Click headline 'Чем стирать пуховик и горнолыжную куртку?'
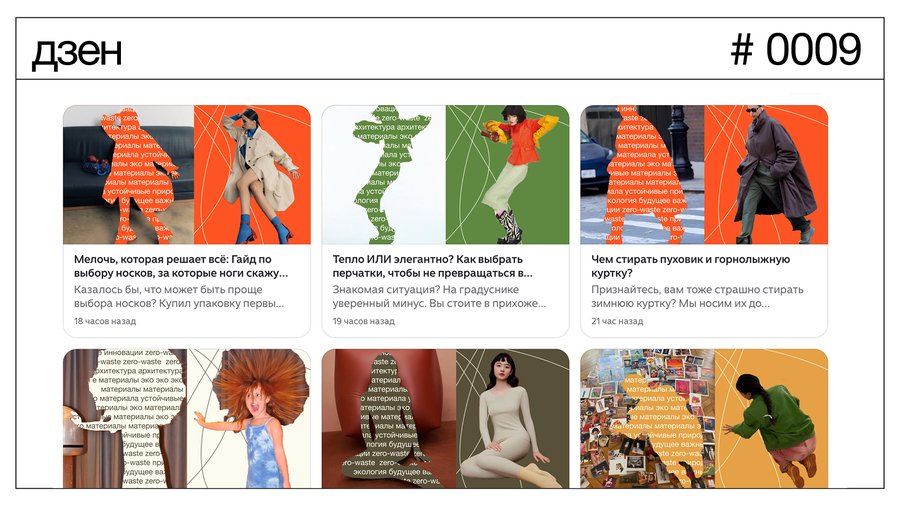900x506 pixels. point(690,266)
